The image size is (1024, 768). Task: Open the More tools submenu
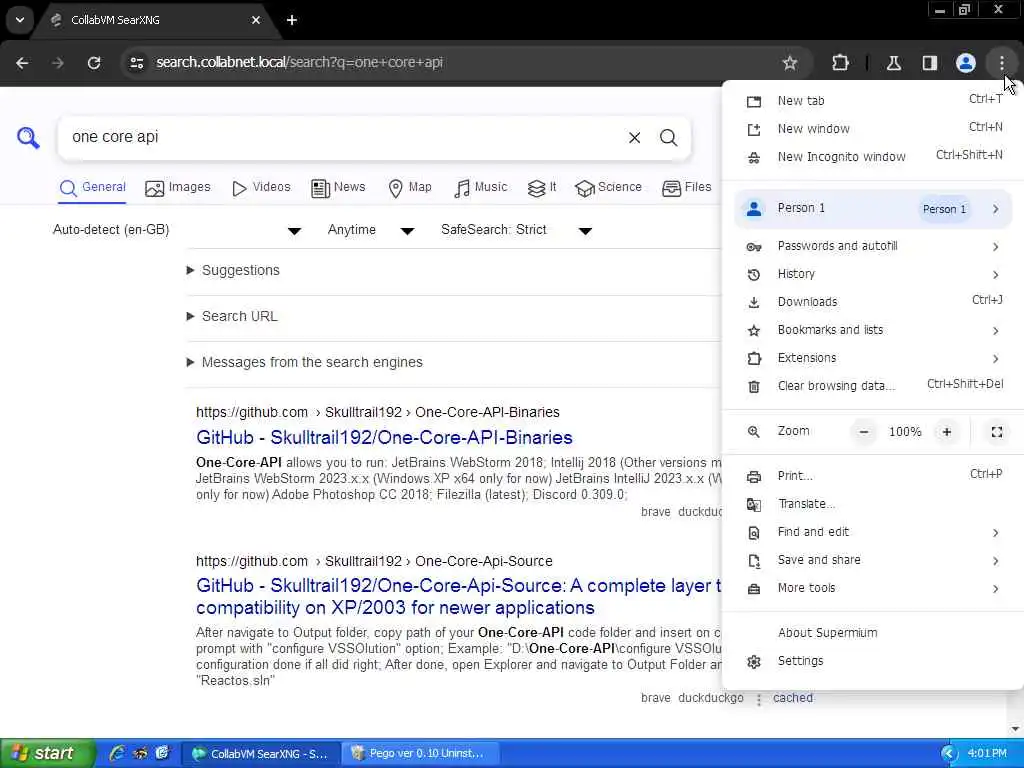coord(873,588)
